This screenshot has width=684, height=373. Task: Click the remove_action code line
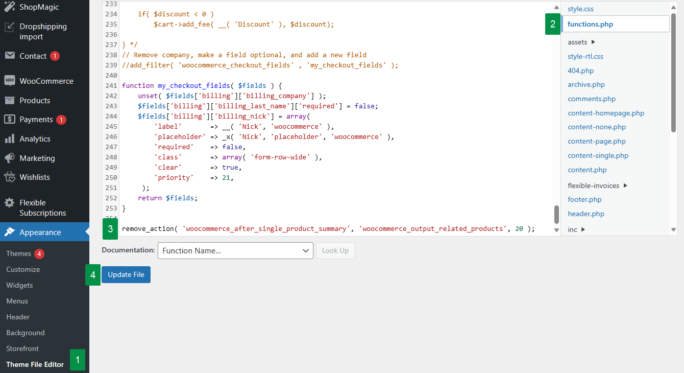328,229
